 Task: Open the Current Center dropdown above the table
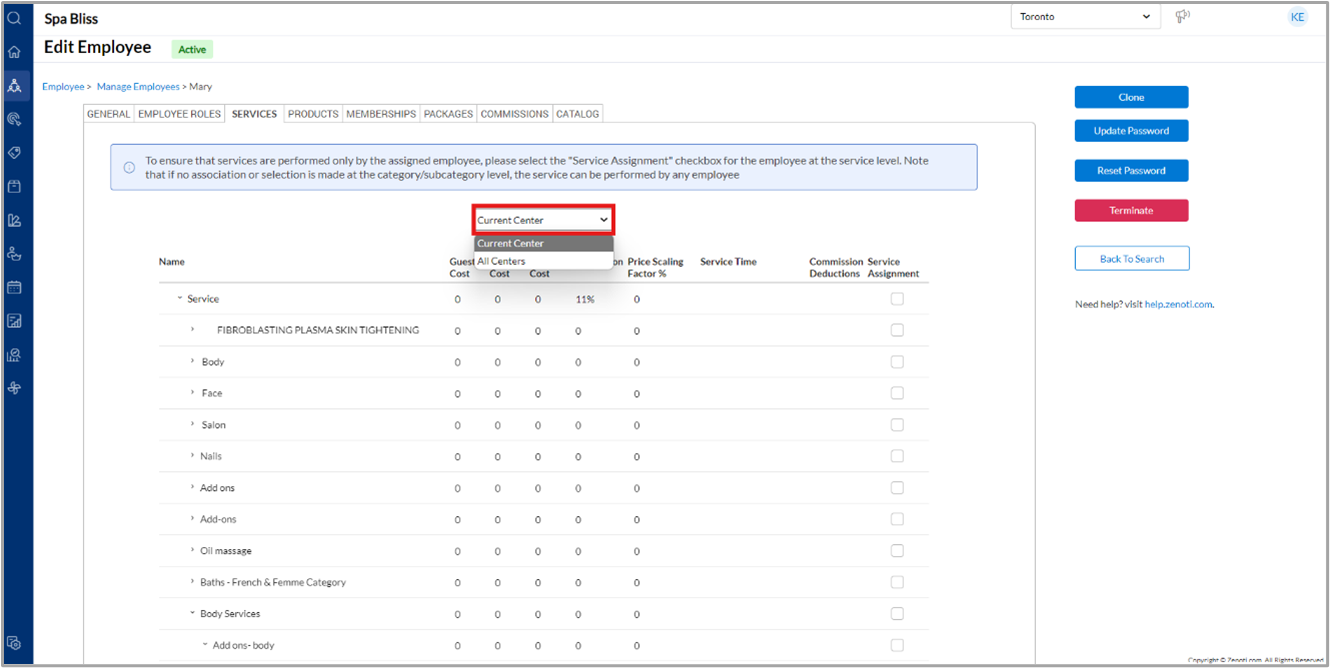click(543, 220)
